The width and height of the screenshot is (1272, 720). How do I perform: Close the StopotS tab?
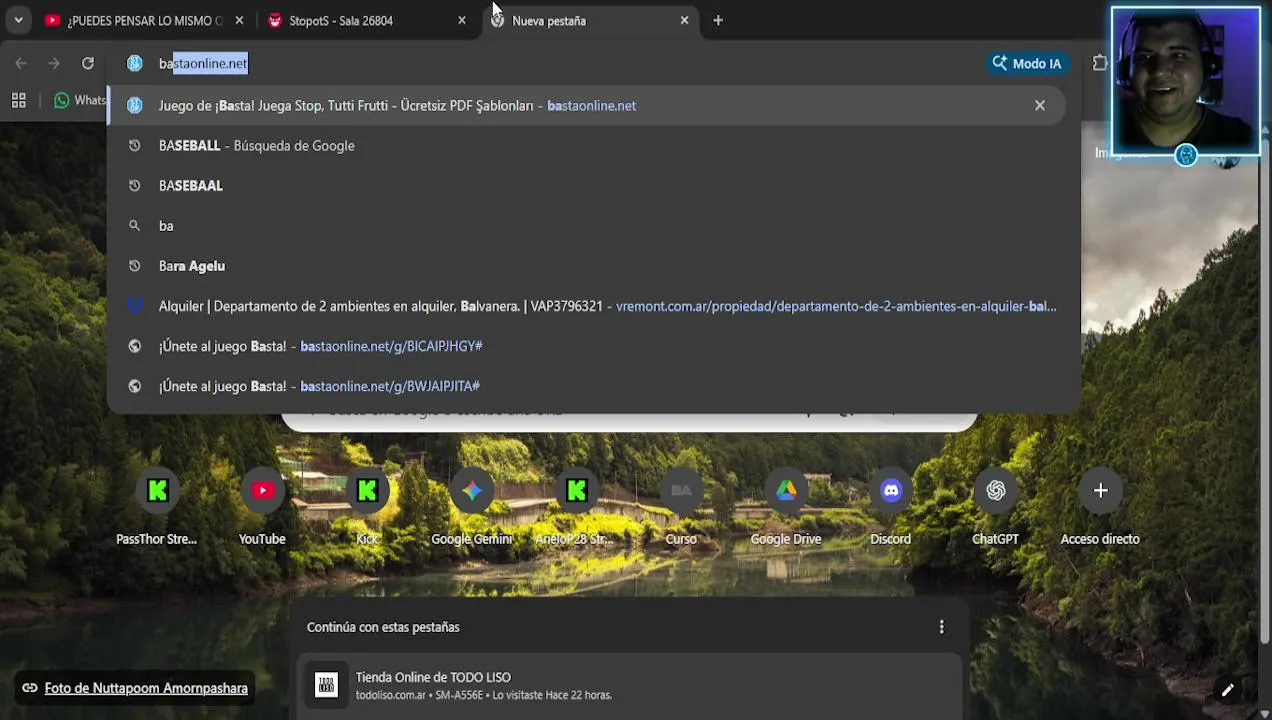(x=462, y=20)
